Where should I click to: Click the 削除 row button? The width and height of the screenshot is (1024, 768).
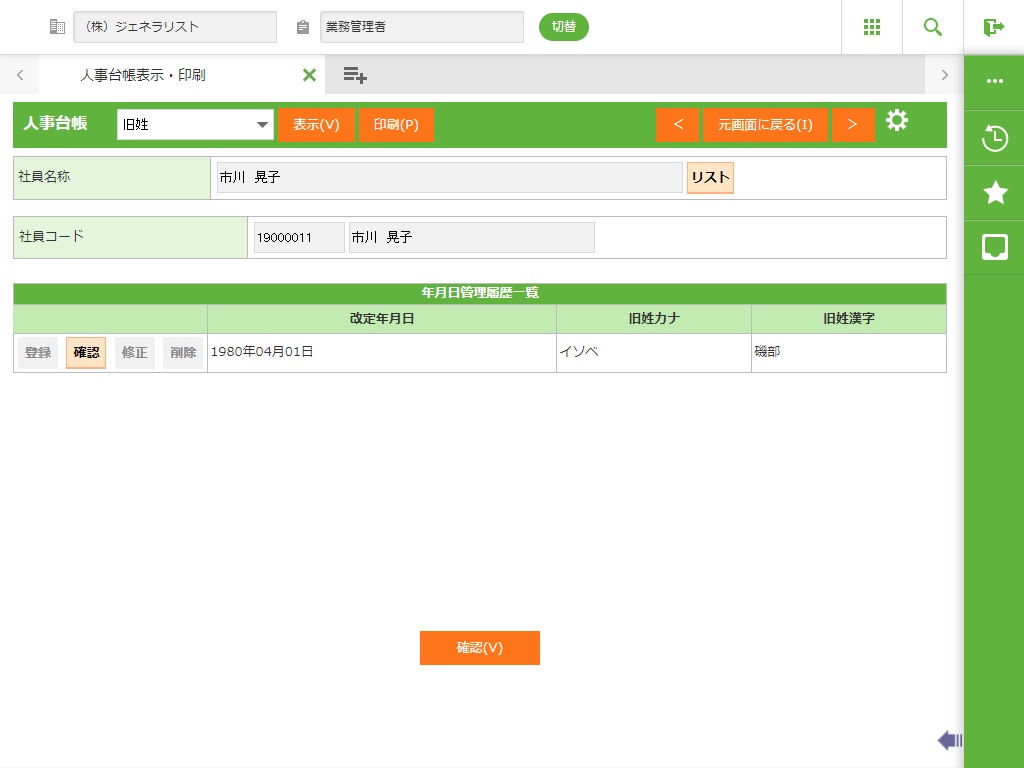(183, 353)
